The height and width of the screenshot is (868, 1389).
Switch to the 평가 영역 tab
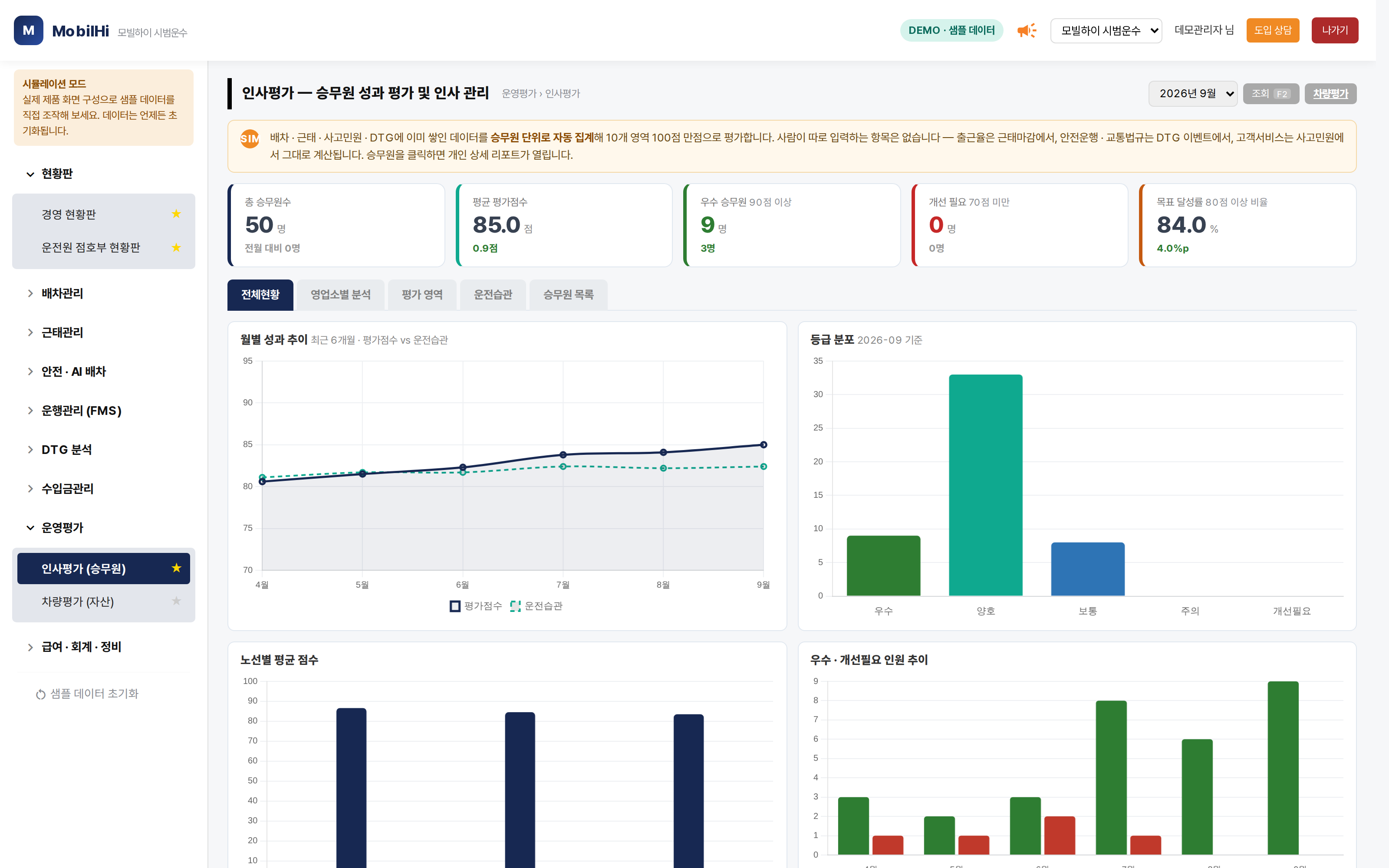(x=422, y=295)
